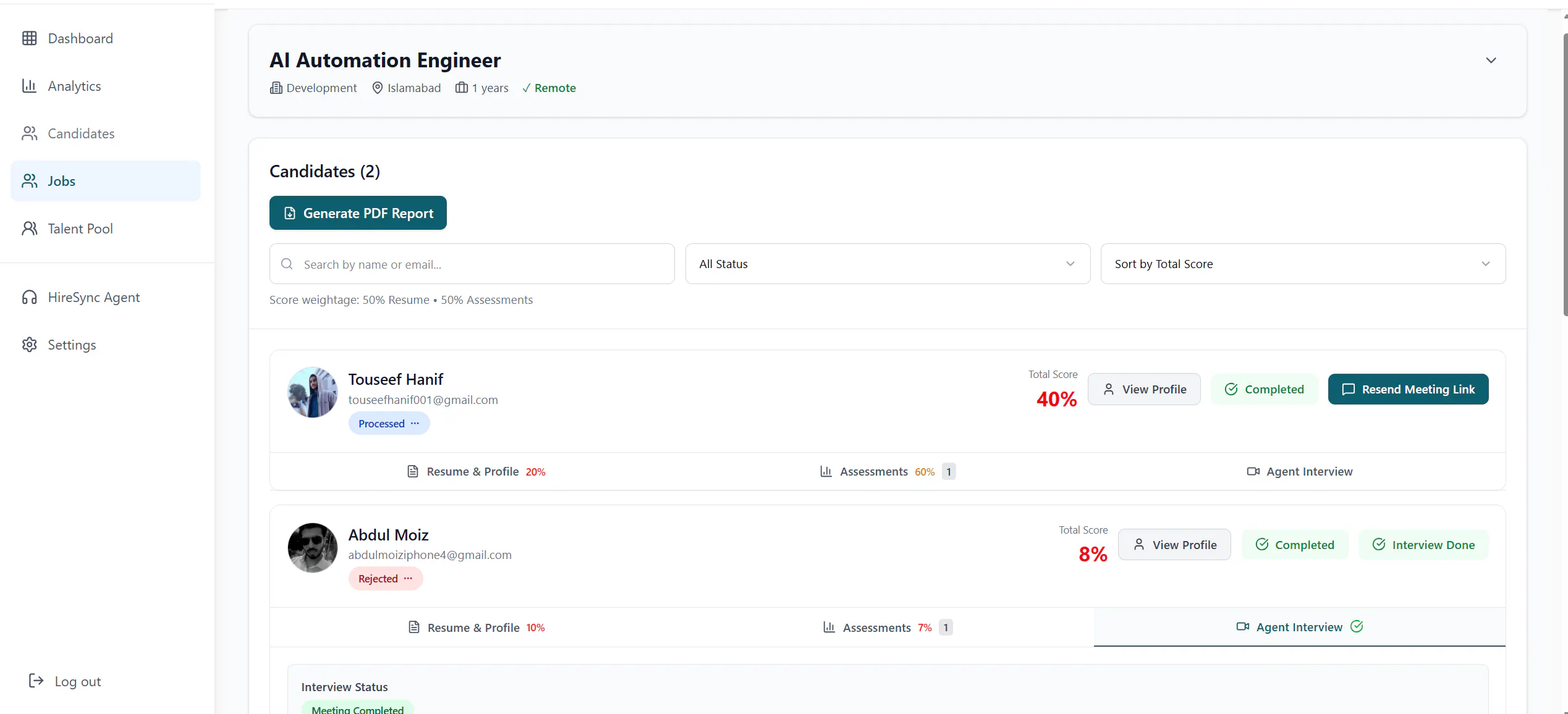Switch to Abdul's Resume & Profile tab

pos(476,628)
